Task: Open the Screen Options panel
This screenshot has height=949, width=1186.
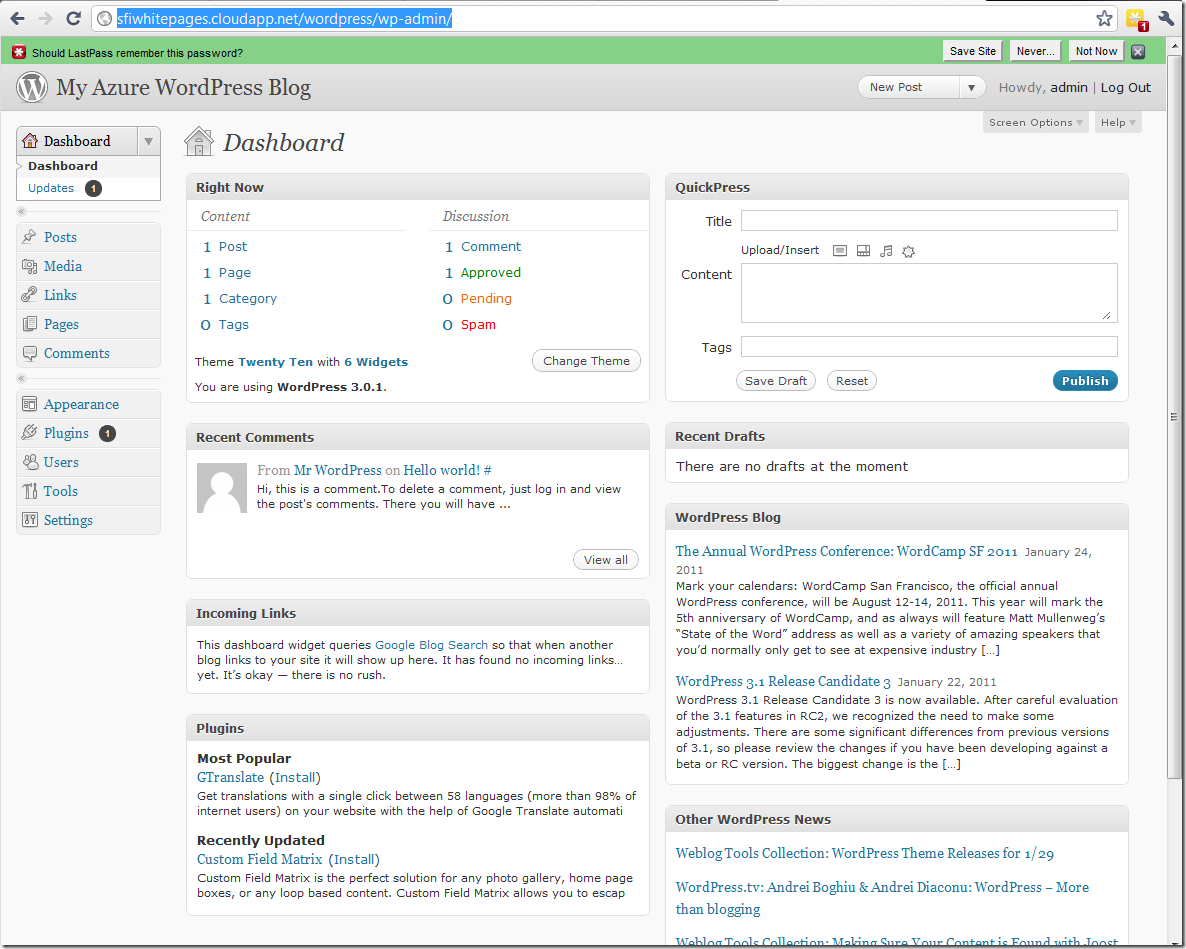Action: click(1035, 123)
